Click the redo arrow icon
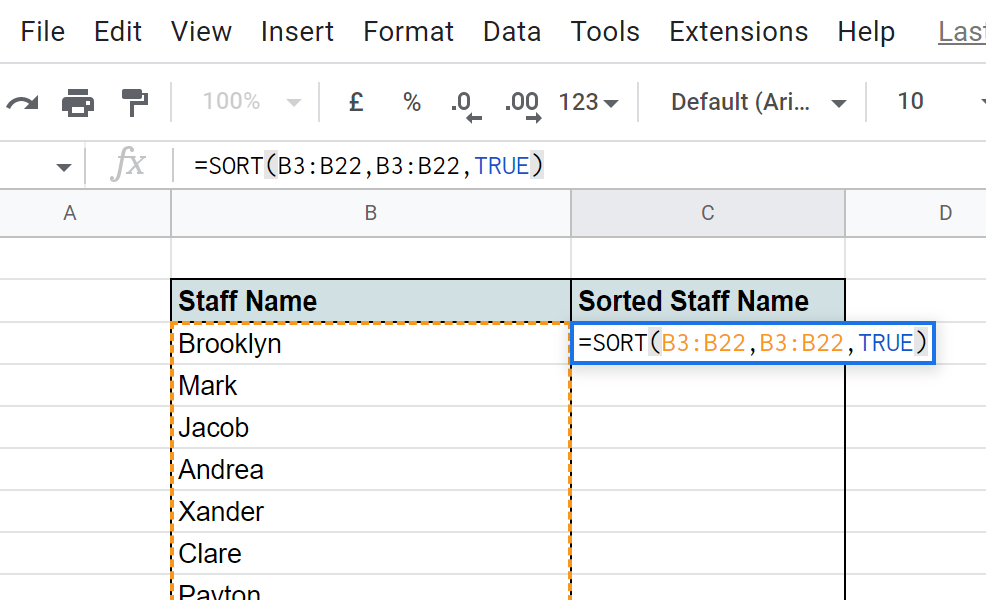Viewport: 986px width, 600px height. pyautogui.click(x=22, y=102)
